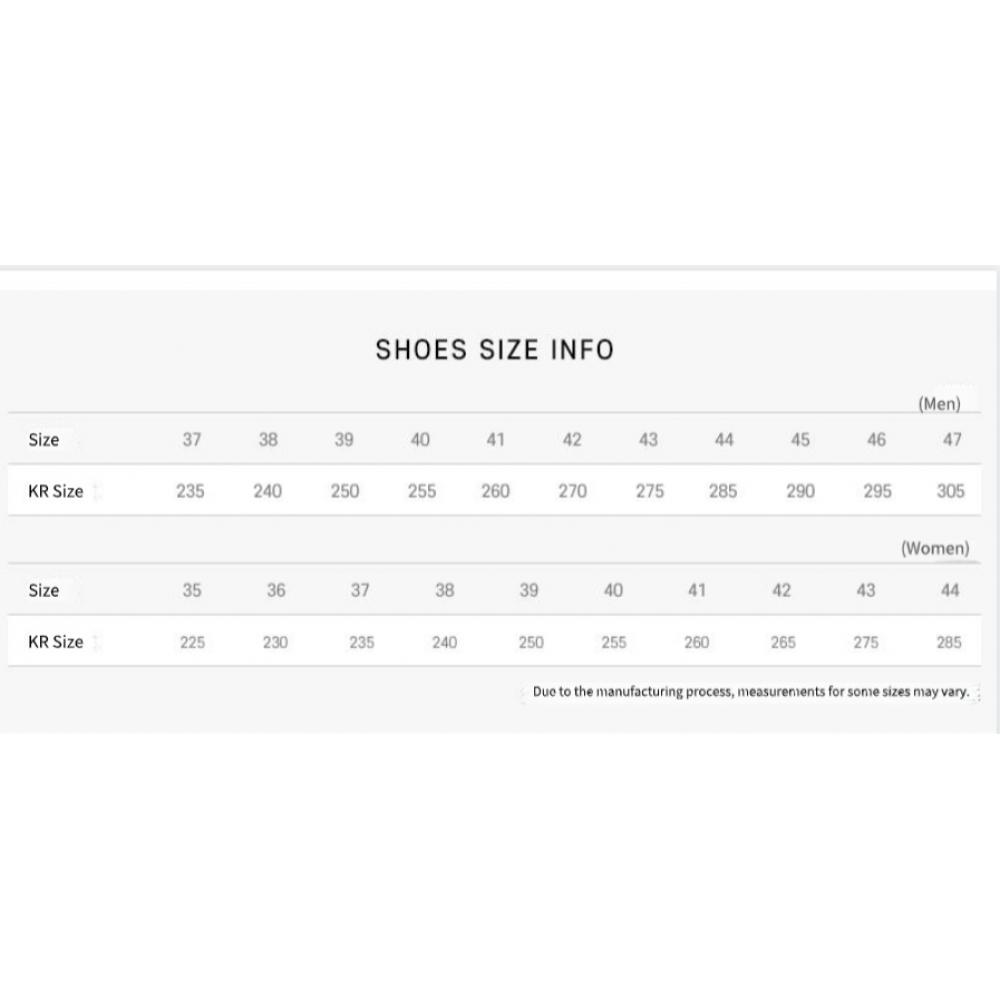The image size is (1000, 1000).
Task: Select size 41 in the Men table
Action: [496, 440]
